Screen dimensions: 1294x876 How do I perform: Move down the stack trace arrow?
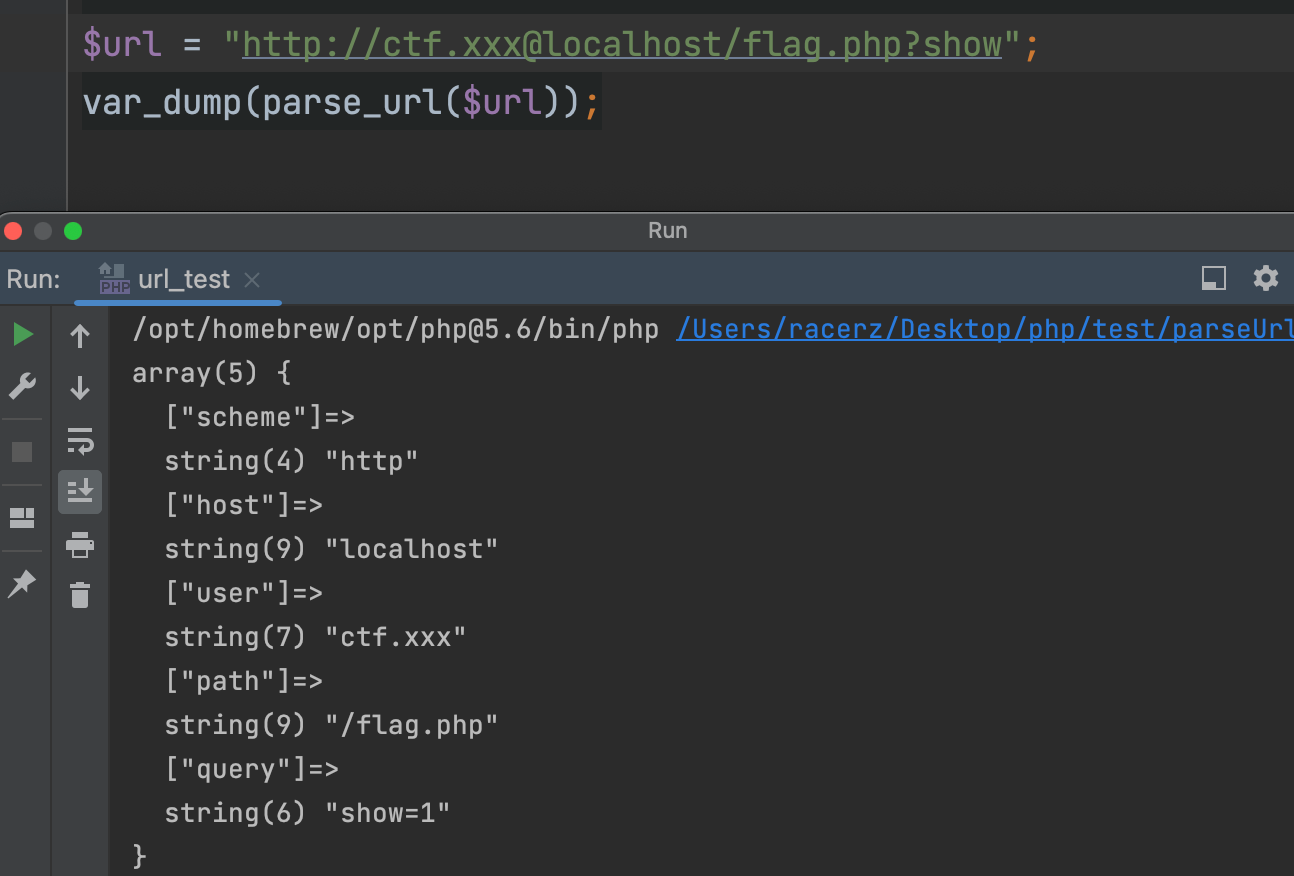tap(80, 388)
